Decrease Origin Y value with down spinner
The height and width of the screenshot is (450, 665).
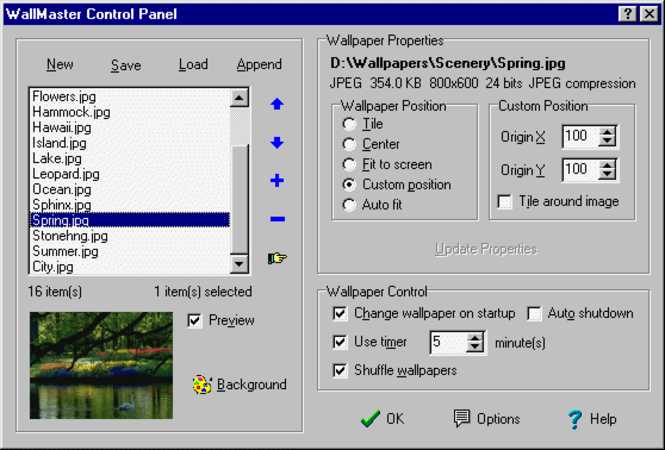click(x=608, y=176)
